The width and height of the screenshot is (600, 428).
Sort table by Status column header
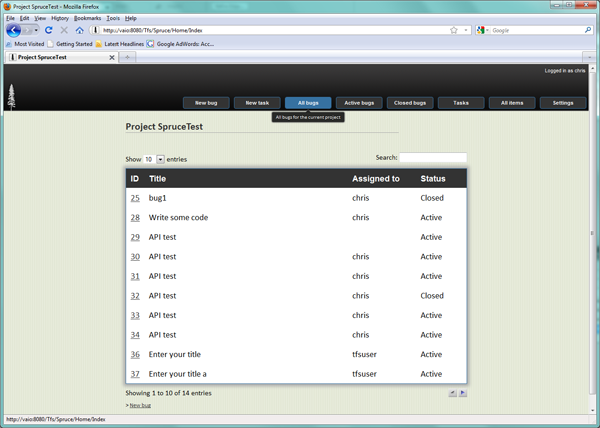[433, 179]
